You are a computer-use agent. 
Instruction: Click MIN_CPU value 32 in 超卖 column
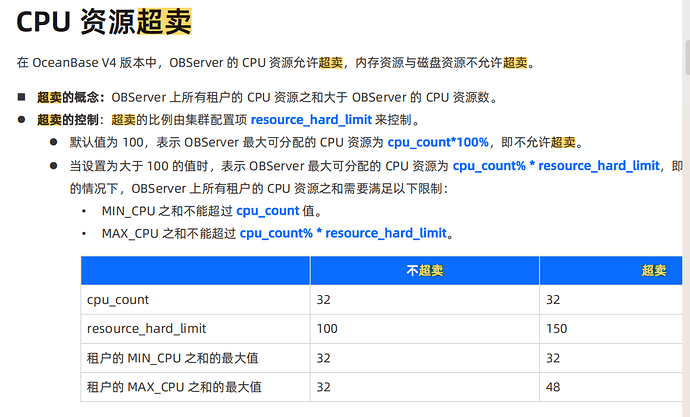tap(553, 358)
